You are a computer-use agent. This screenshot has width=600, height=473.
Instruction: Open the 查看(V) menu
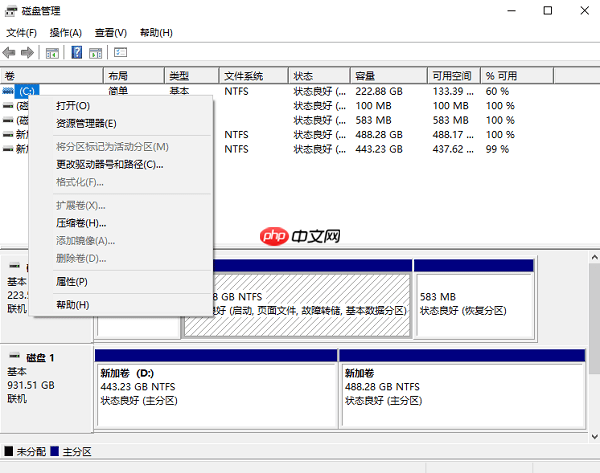tap(111, 33)
